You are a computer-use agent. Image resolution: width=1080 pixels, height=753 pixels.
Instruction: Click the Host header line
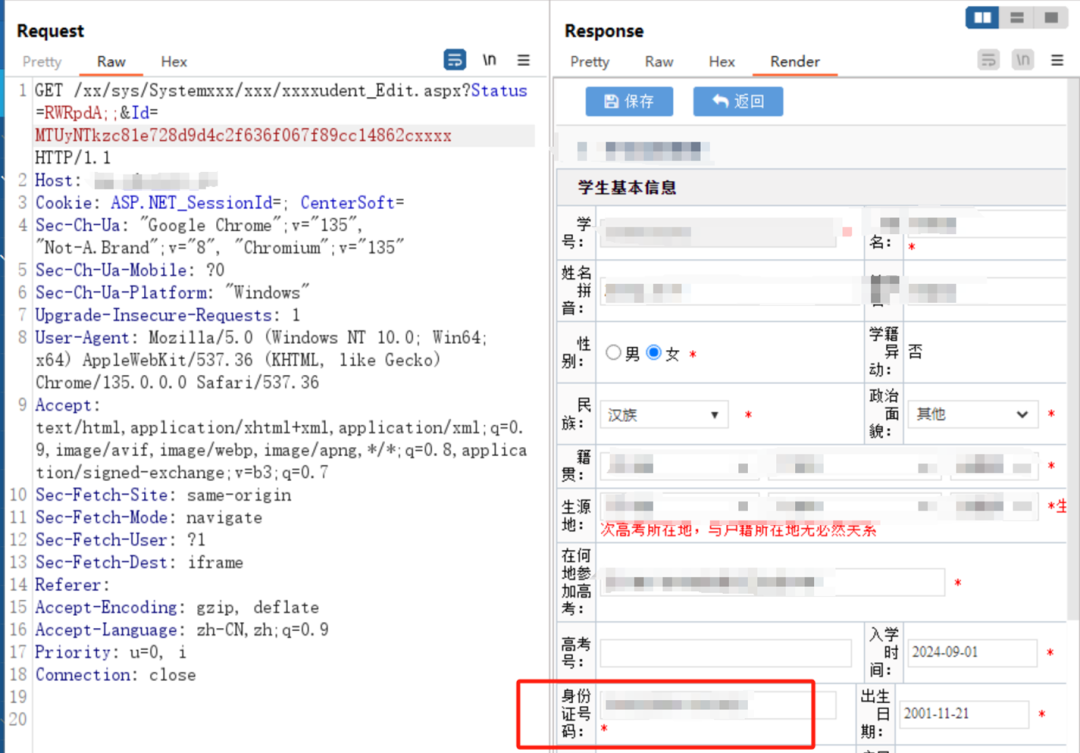point(126,180)
